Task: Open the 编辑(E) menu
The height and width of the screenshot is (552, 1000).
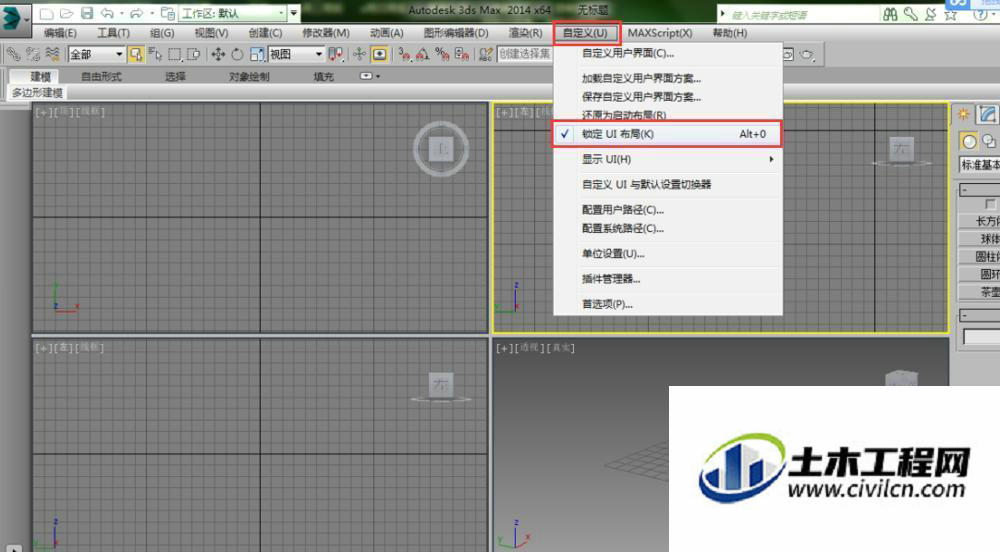Action: tap(61, 33)
